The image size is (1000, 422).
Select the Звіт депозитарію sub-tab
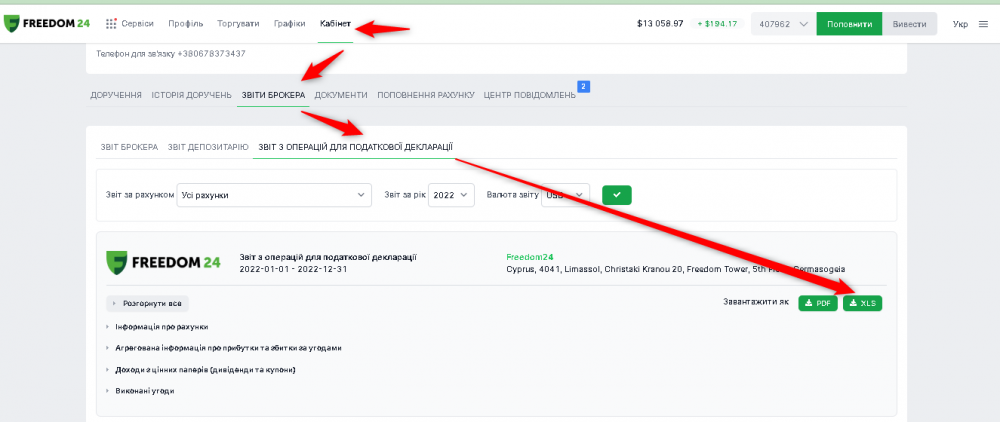point(208,147)
